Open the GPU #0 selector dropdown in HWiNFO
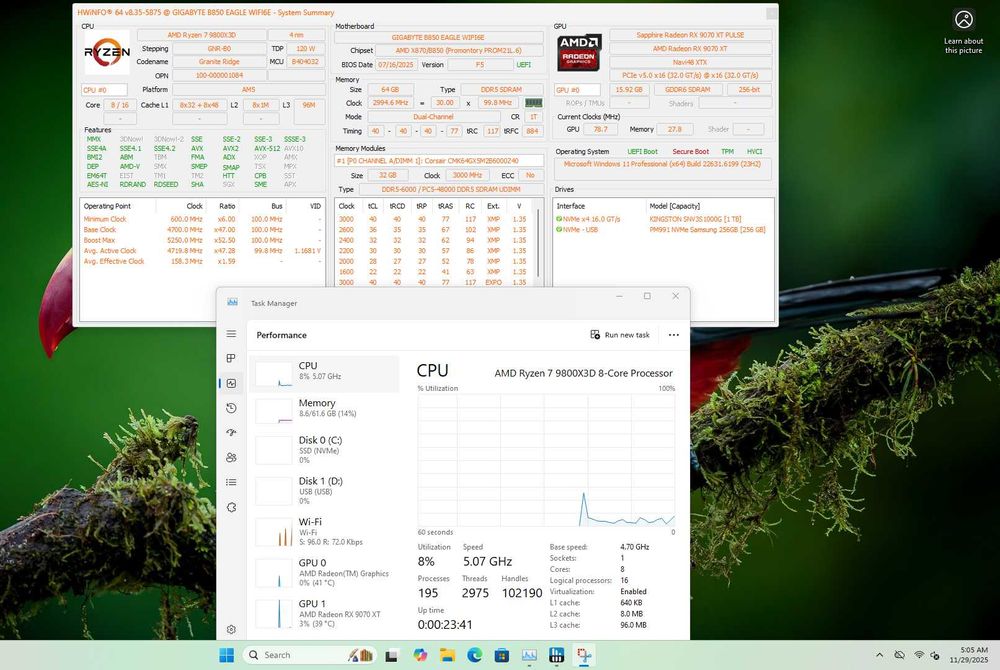 click(578, 90)
